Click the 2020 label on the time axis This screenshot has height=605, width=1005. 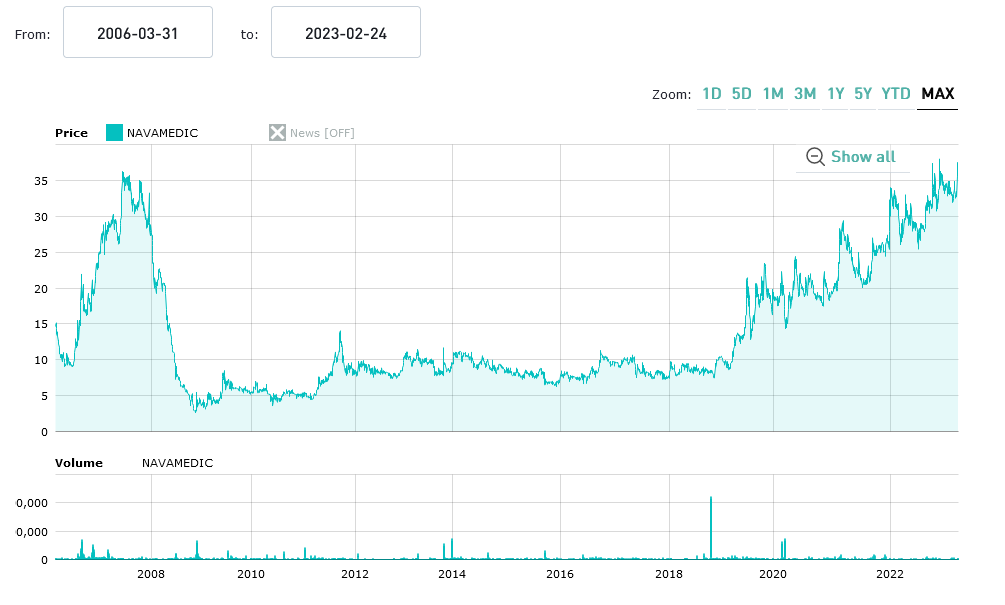[x=772, y=574]
